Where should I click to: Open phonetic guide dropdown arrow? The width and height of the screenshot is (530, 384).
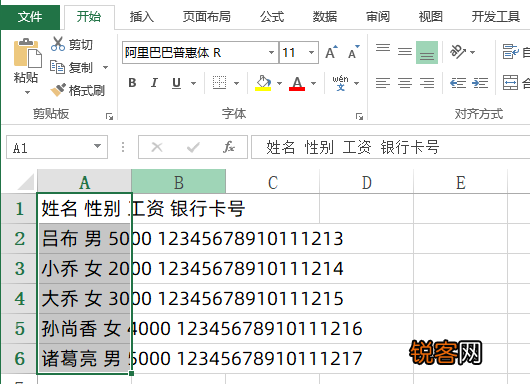pos(357,83)
